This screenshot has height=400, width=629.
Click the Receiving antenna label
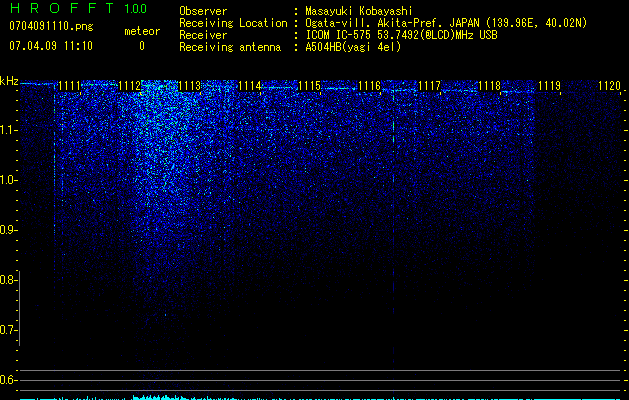coord(230,47)
